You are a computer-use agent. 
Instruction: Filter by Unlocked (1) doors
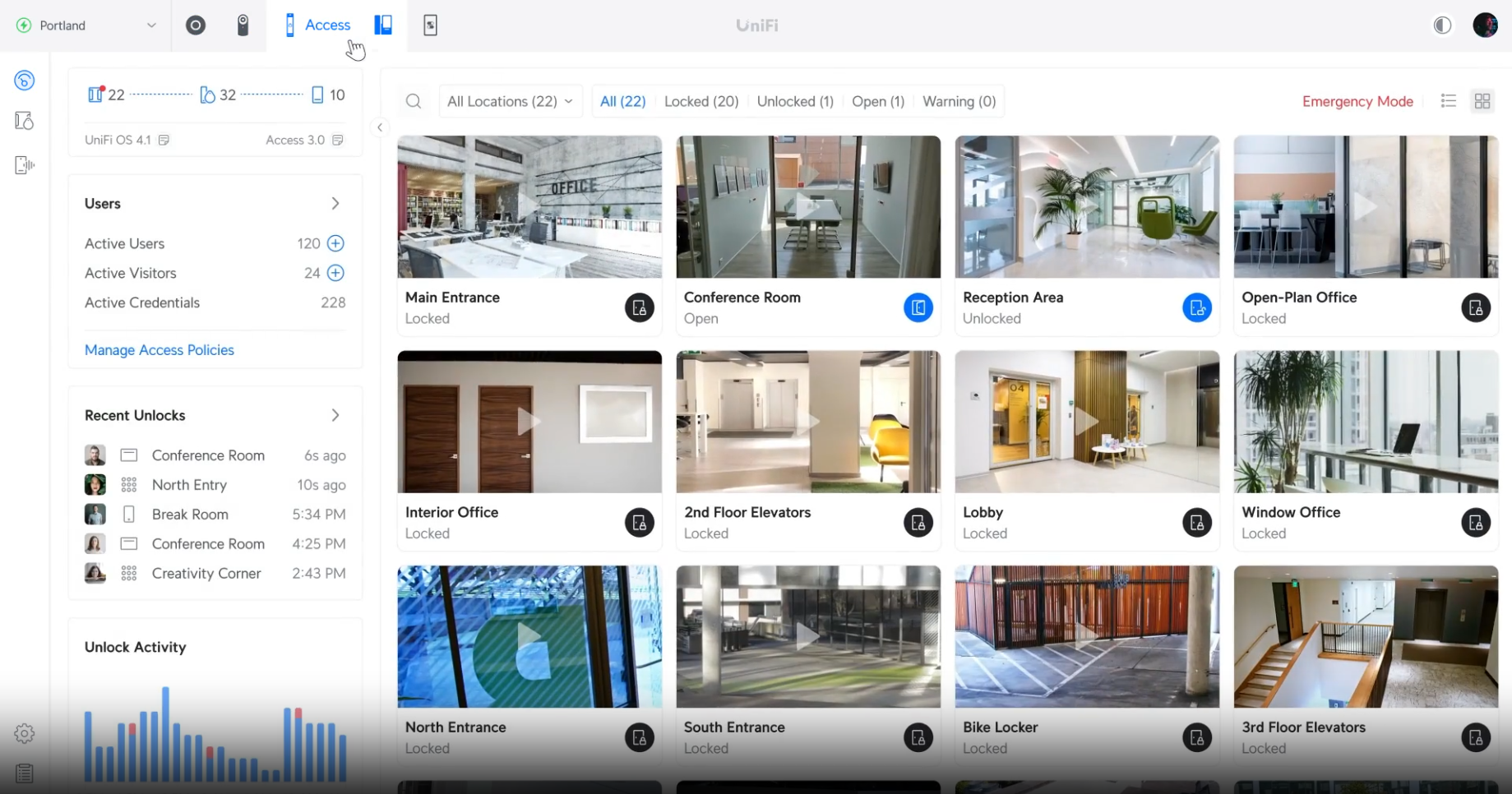click(x=795, y=101)
